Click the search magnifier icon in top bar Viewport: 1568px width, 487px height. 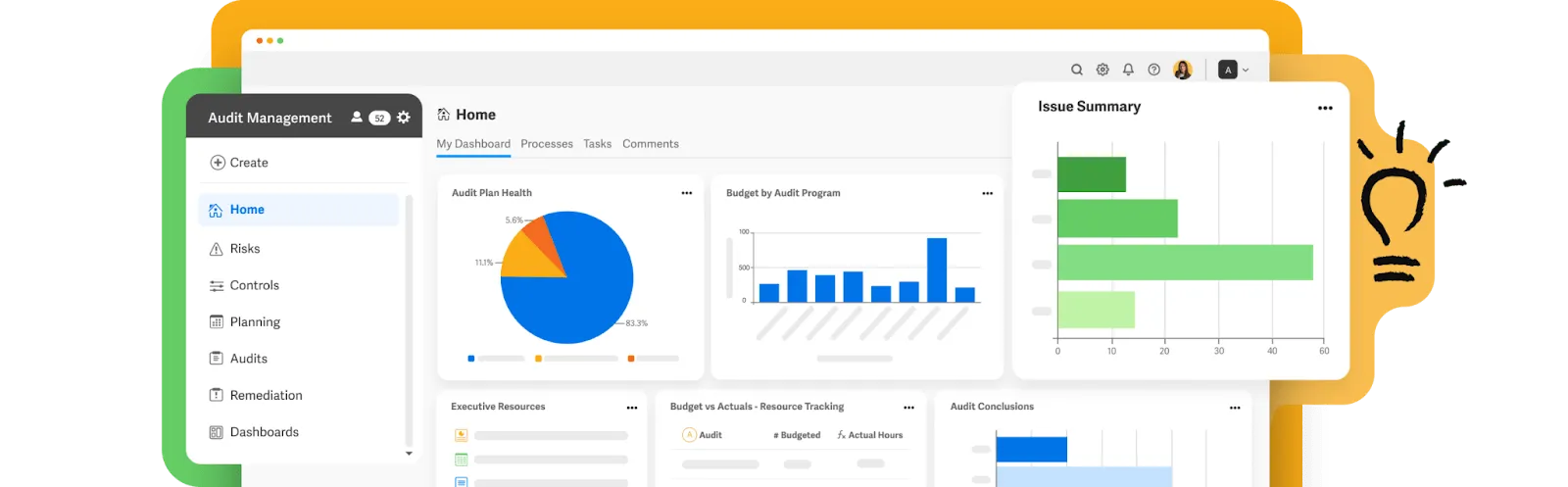1077,70
